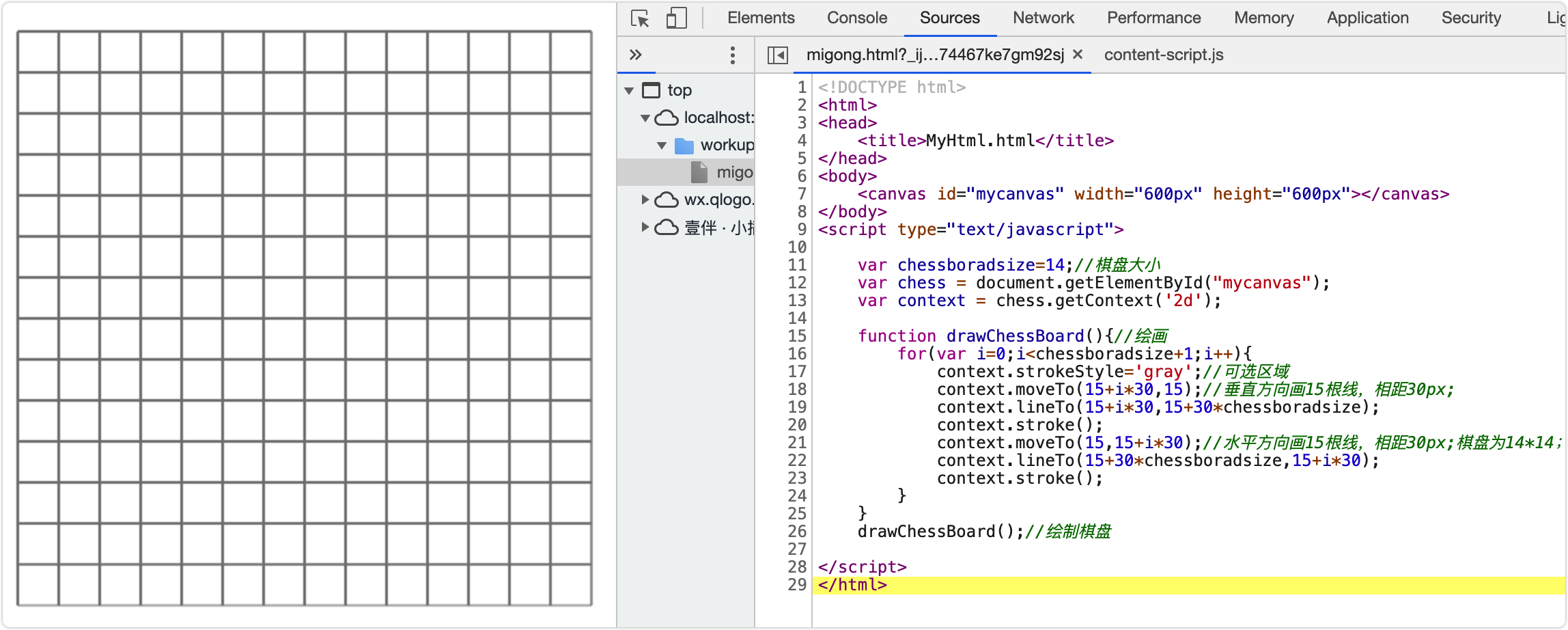Toggle the device toolbar icon
Image resolution: width=1568 pixels, height=630 pixels.
pos(675,18)
